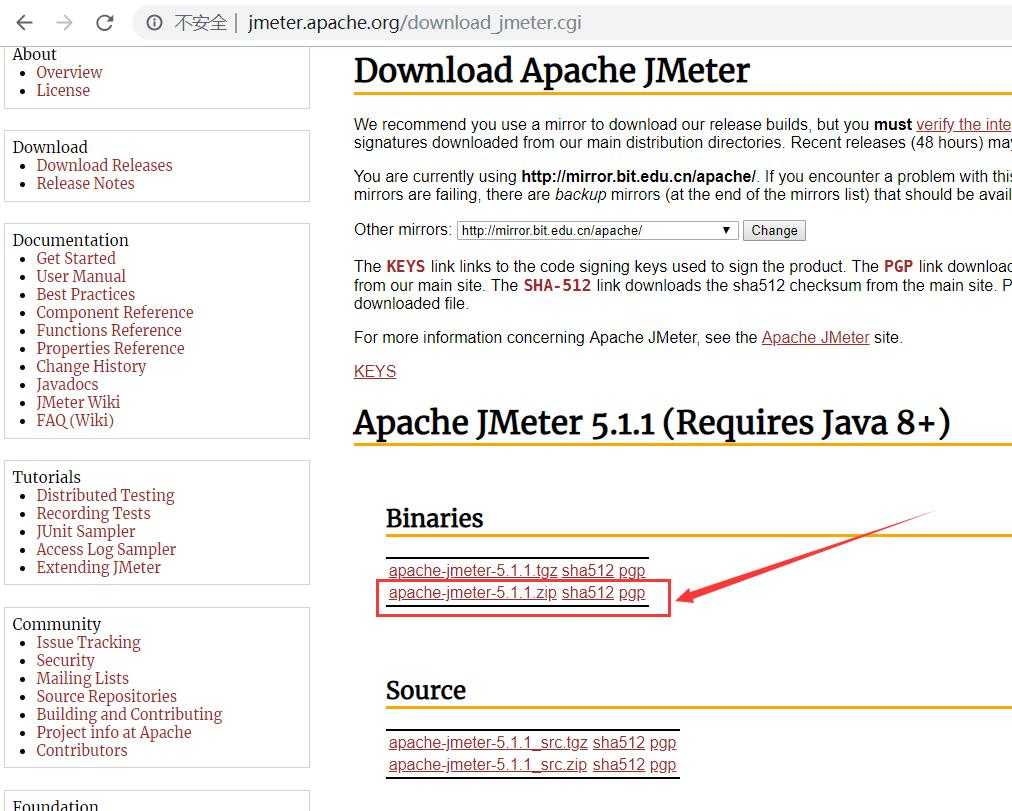Open pgp for src.tgz
The width and height of the screenshot is (1012, 811).
663,743
